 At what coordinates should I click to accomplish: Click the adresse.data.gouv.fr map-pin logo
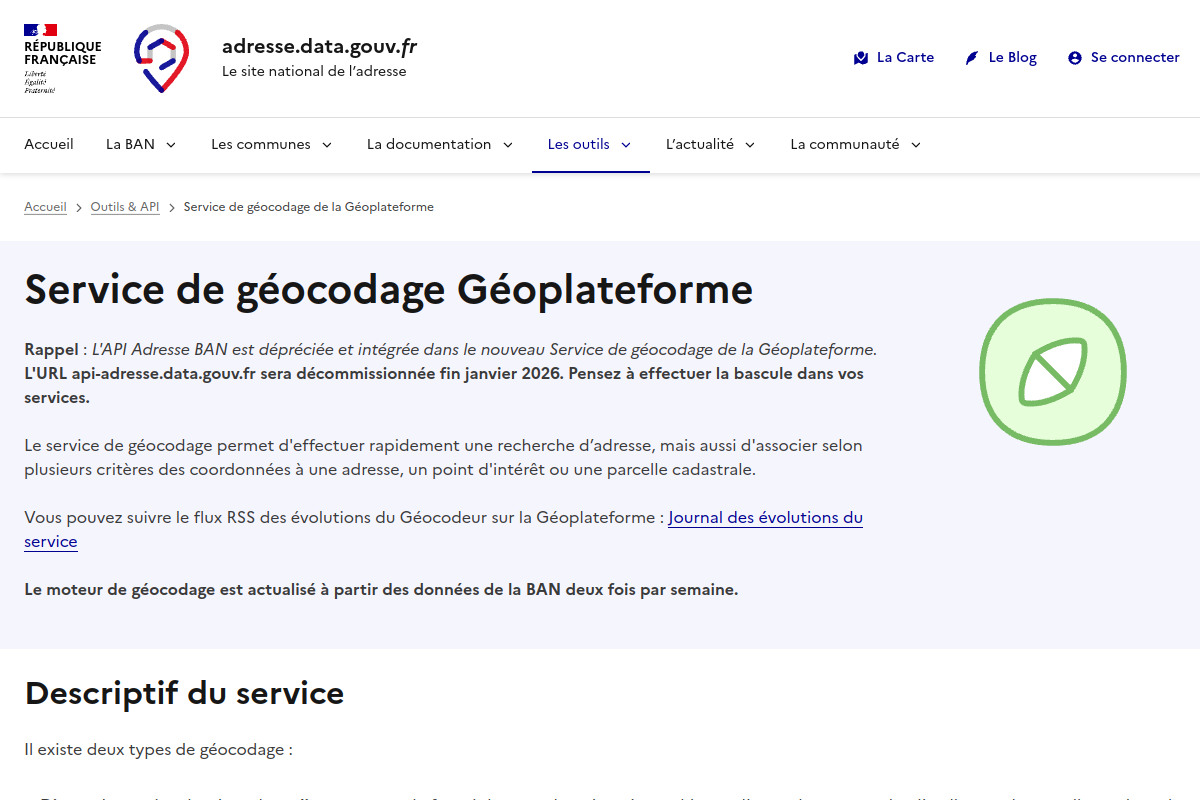161,58
